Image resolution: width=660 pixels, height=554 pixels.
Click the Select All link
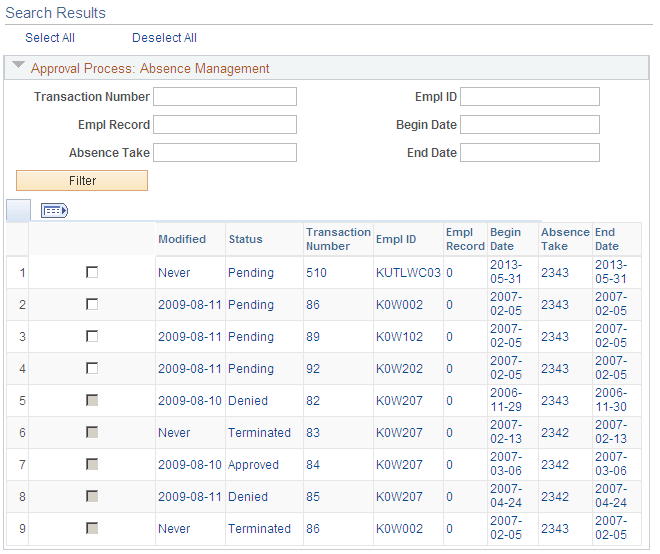click(50, 38)
